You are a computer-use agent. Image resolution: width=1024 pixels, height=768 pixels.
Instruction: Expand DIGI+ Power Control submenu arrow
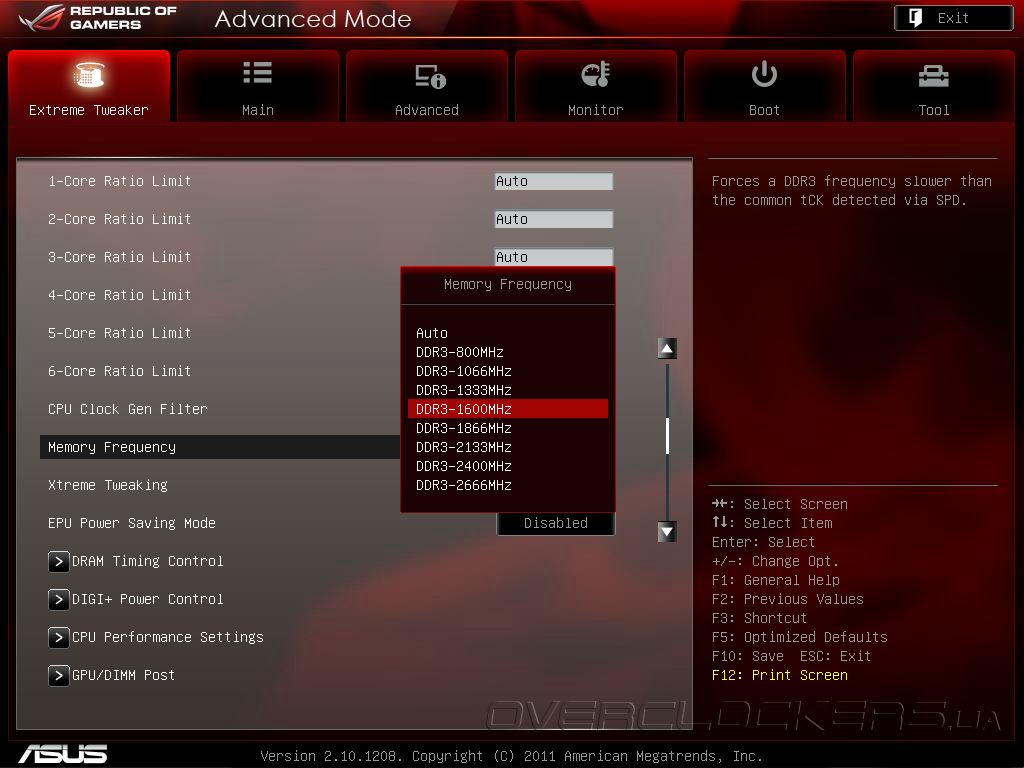(58, 600)
